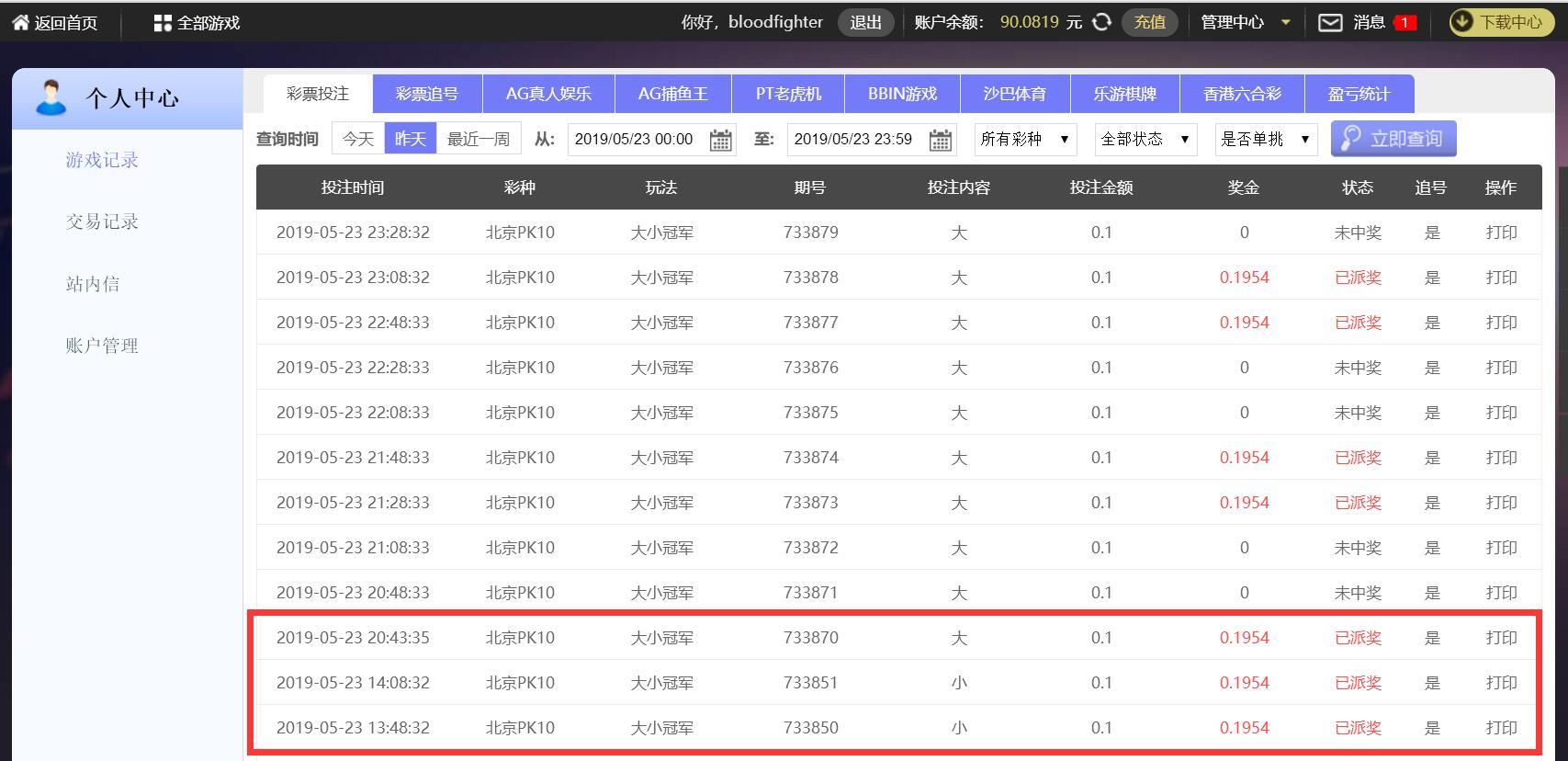Viewport: 1568px width, 761px height.
Task: Open the 所有彩种 lottery type dropdown
Action: (x=1025, y=139)
